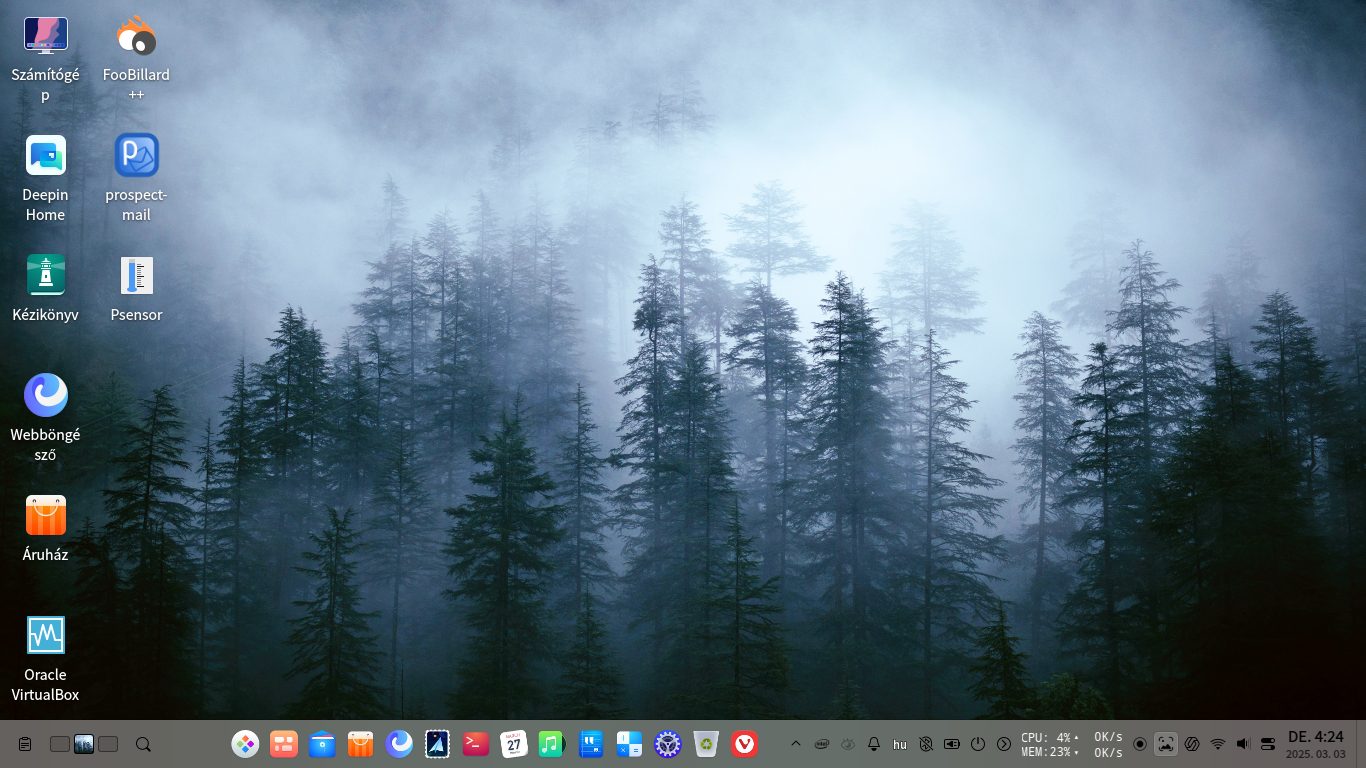Switch to the first workspace thumbnail
This screenshot has height=768, width=1366.
pyautogui.click(x=60, y=744)
